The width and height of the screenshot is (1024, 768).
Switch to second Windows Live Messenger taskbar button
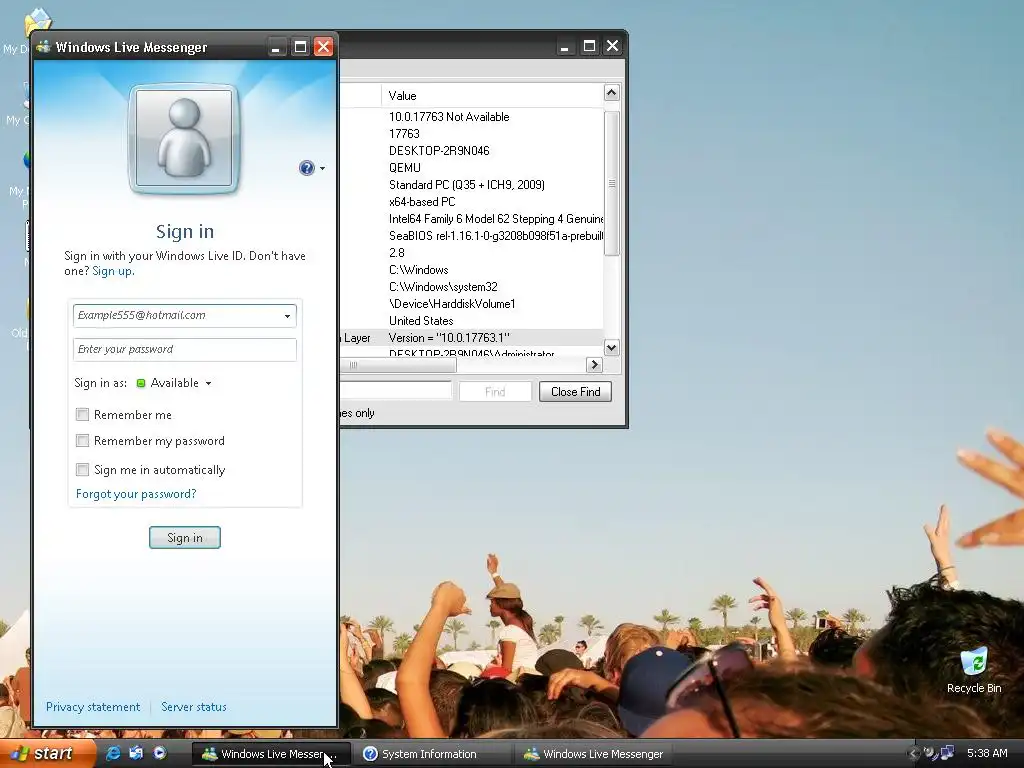593,754
